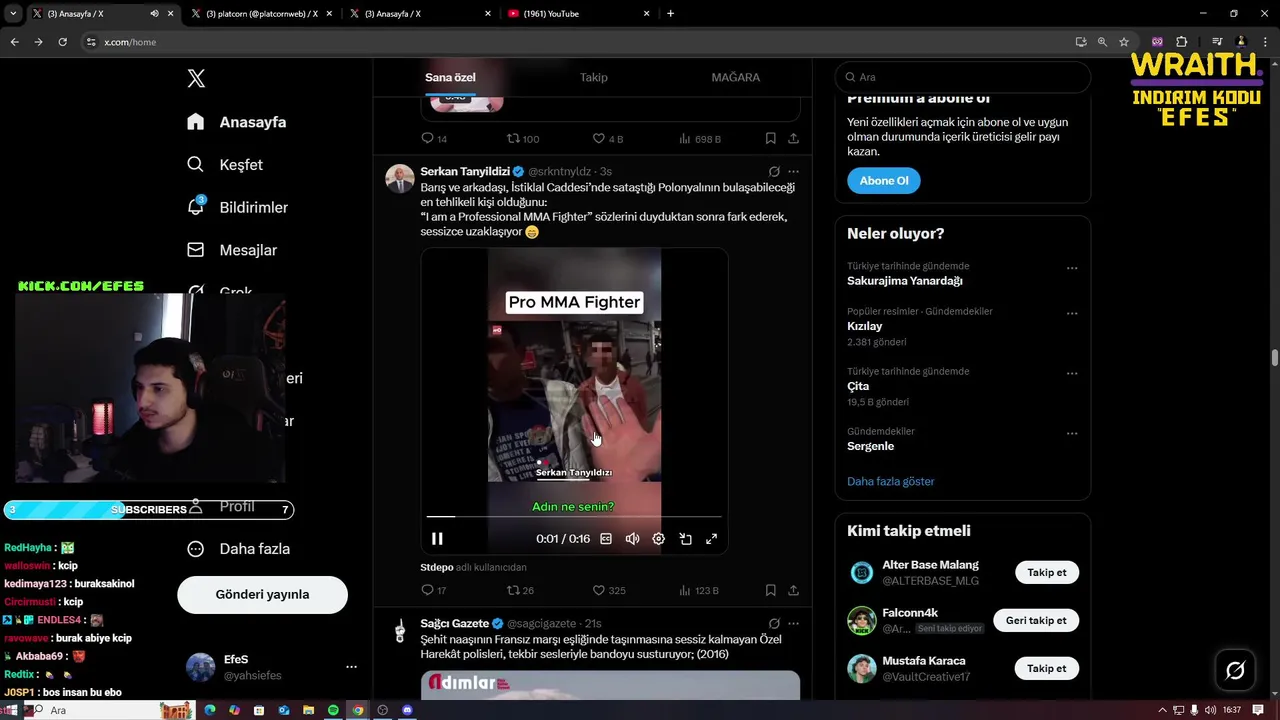The image size is (1280, 720).
Task: Mute the video volume
Action: 632,539
